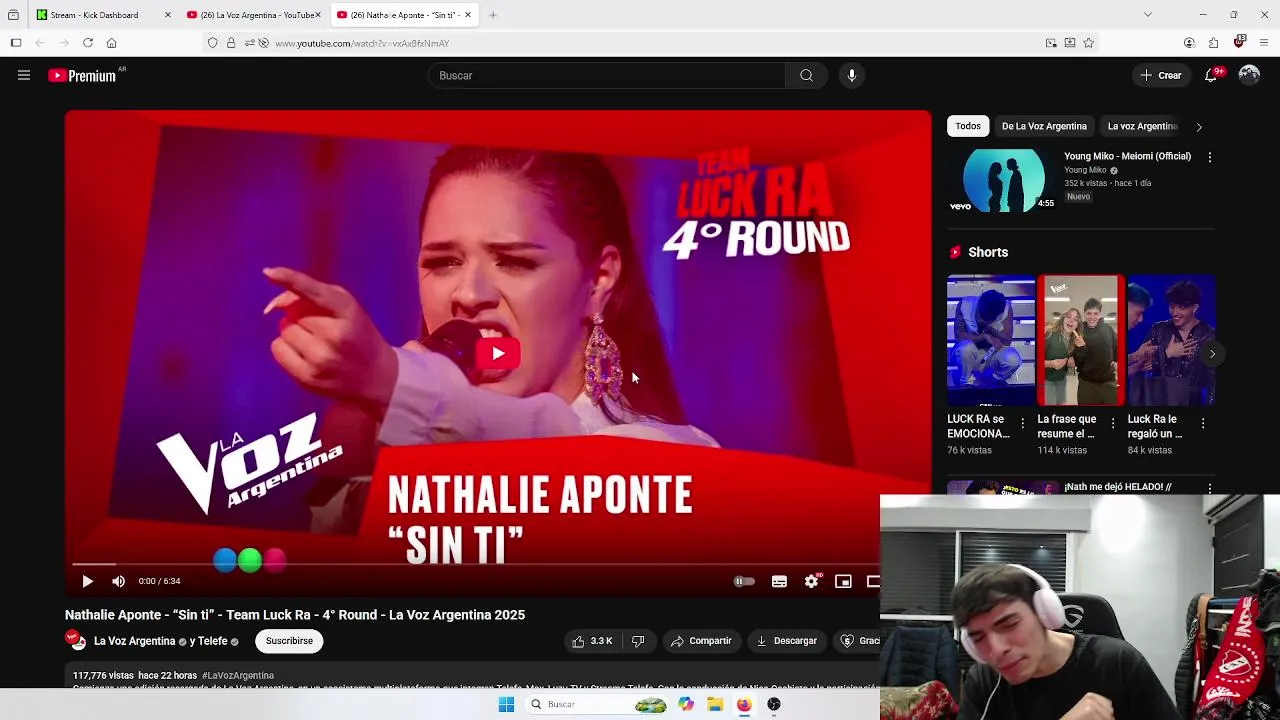Open the #LaVozArgentina hashtag link
Image resolution: width=1280 pixels, height=720 pixels.
coord(238,676)
